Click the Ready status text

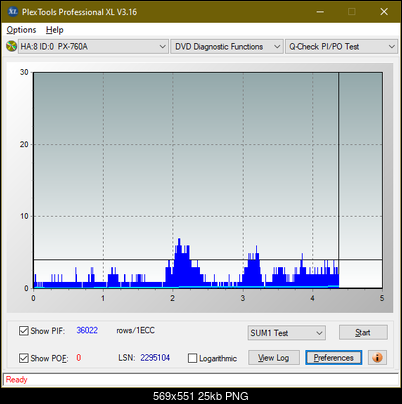(x=16, y=379)
